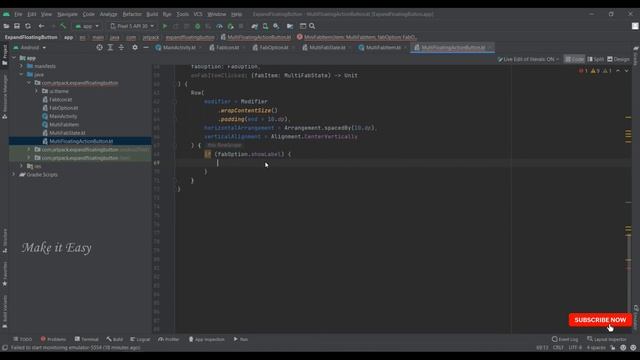The width and height of the screenshot is (640, 360).
Task: Expand the ui.theme package
Action: [x=37, y=91]
